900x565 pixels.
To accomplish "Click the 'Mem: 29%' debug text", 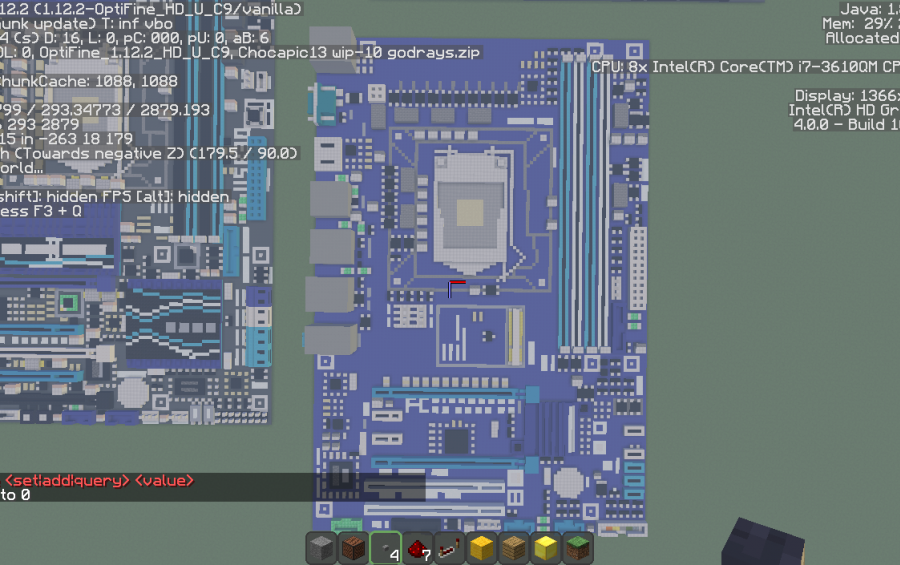I will pos(860,24).
